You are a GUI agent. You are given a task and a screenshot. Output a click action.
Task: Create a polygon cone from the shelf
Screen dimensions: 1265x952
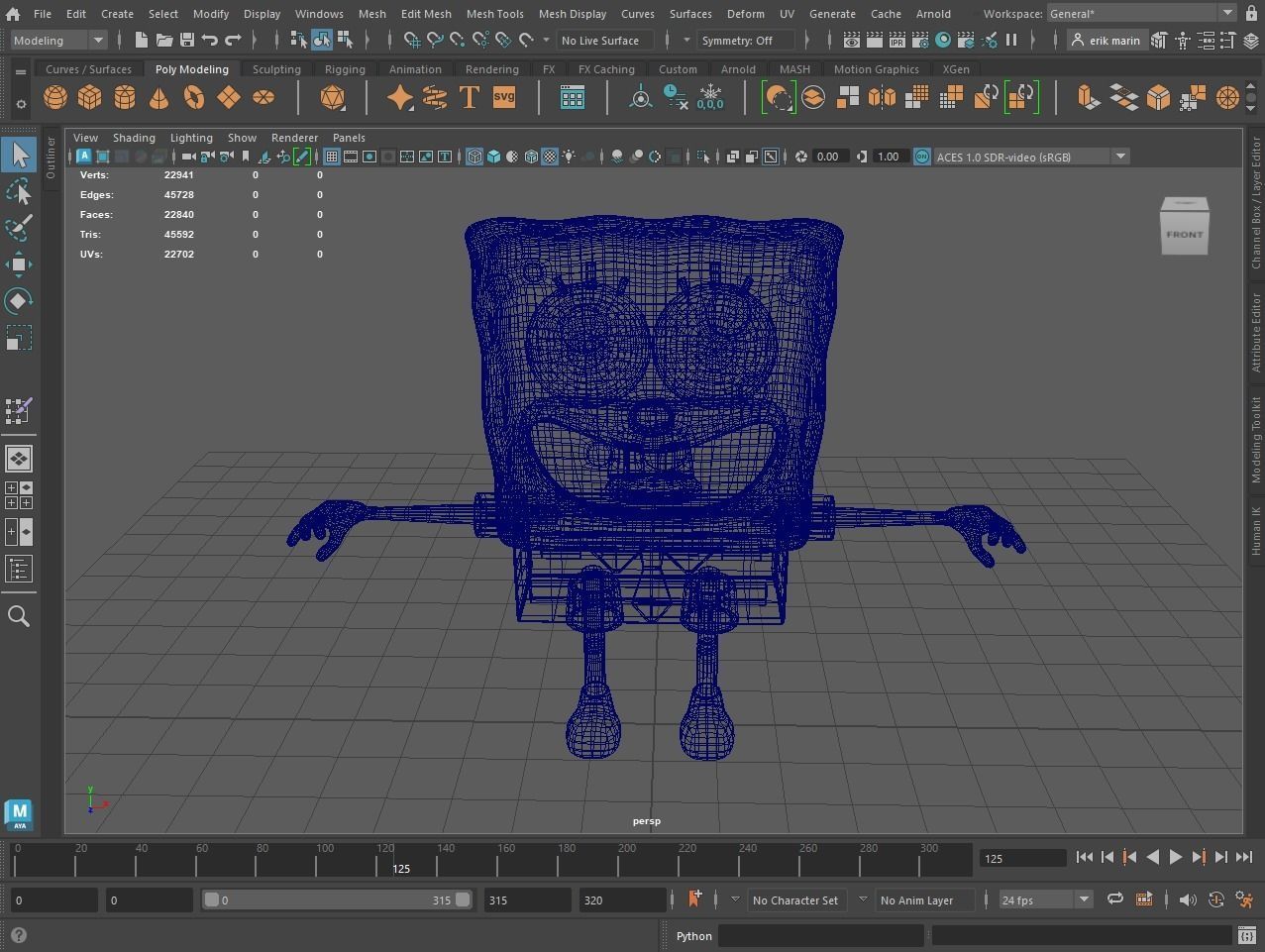[x=158, y=96]
